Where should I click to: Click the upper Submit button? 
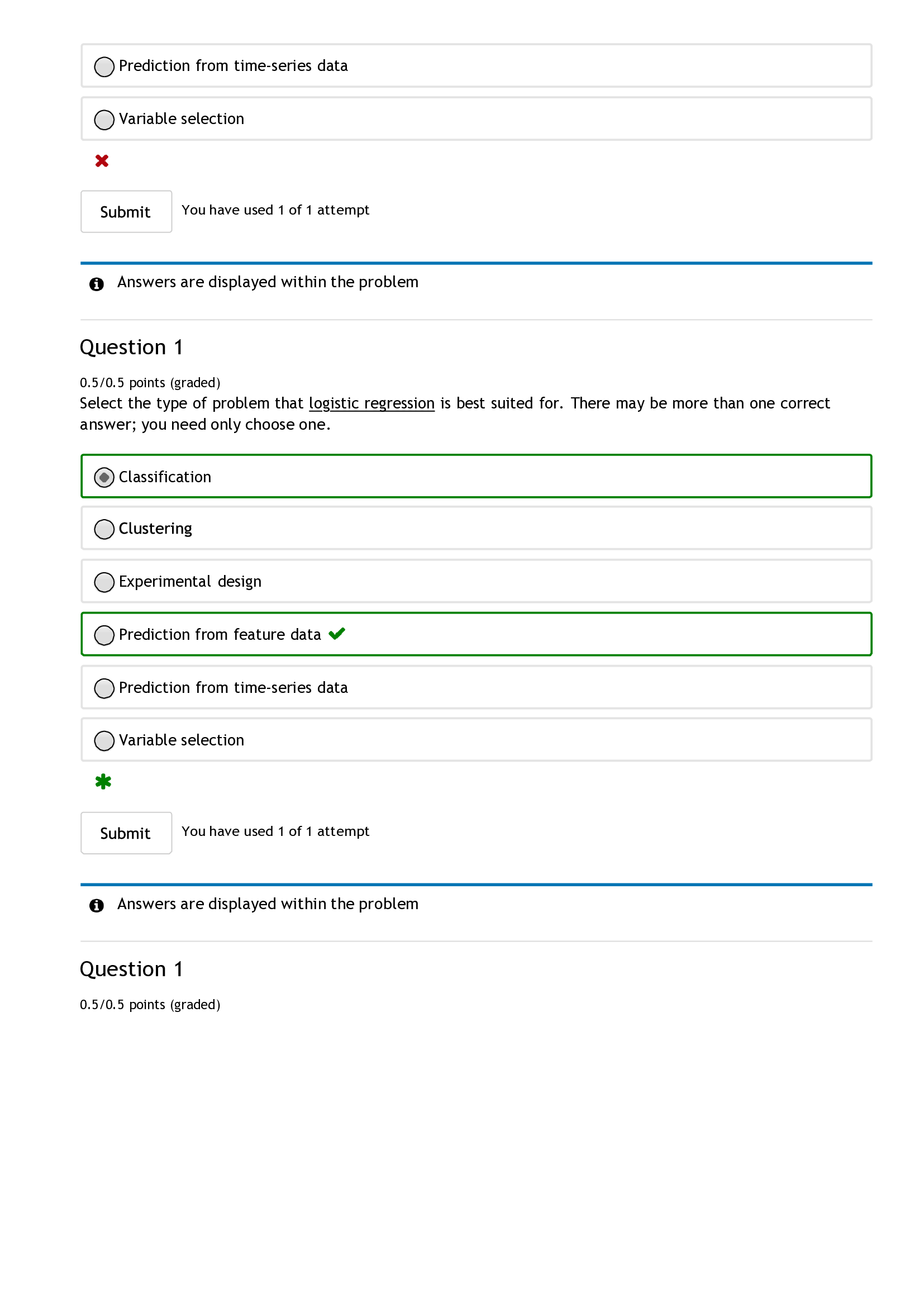[x=126, y=211]
